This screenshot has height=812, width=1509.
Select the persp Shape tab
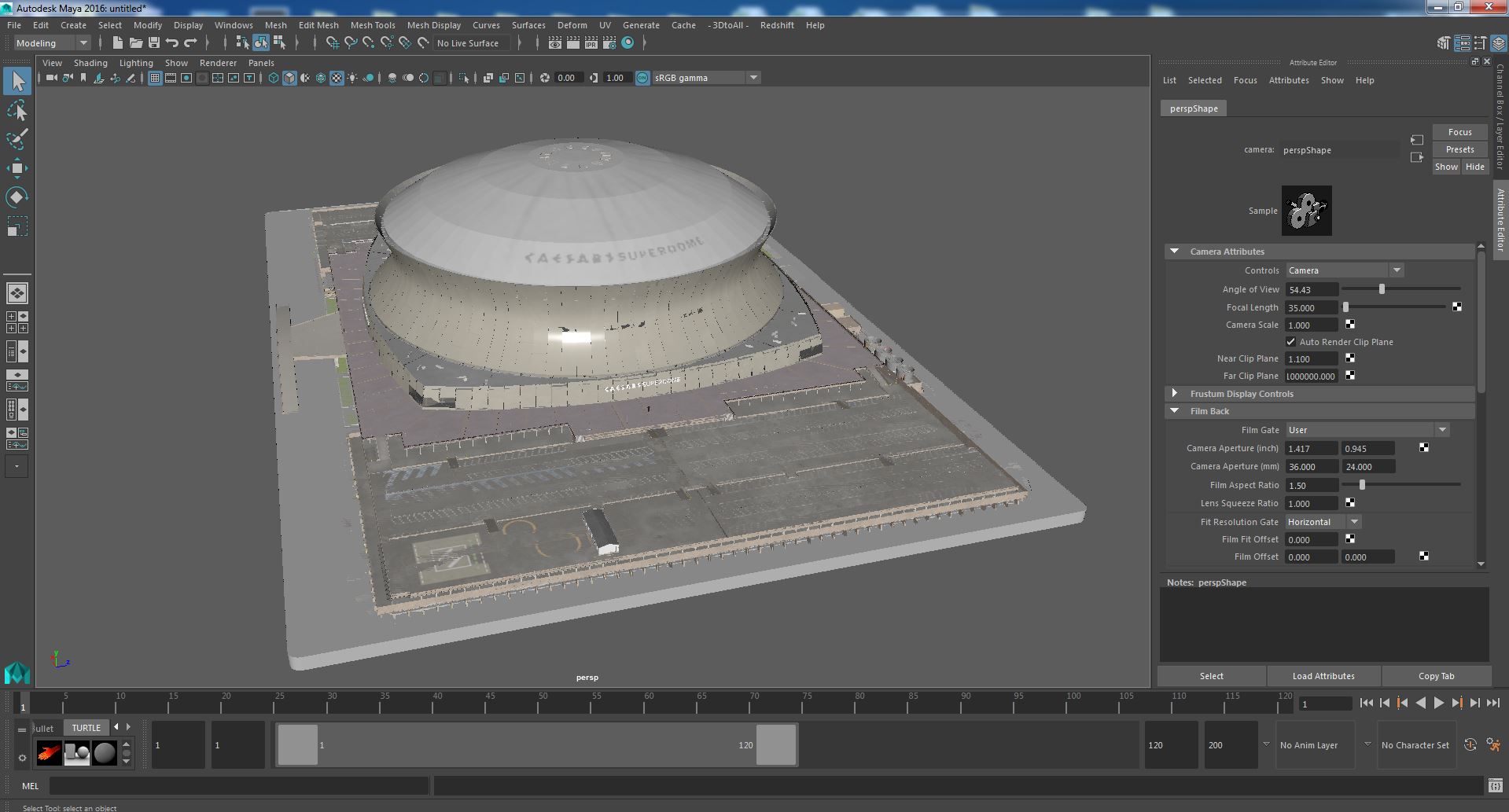pyautogui.click(x=1194, y=108)
